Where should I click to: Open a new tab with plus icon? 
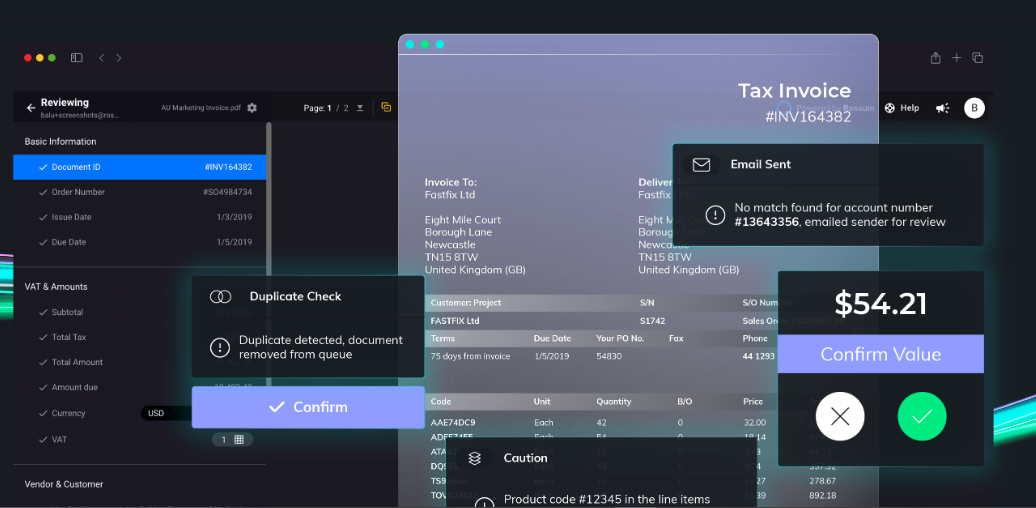pos(956,58)
